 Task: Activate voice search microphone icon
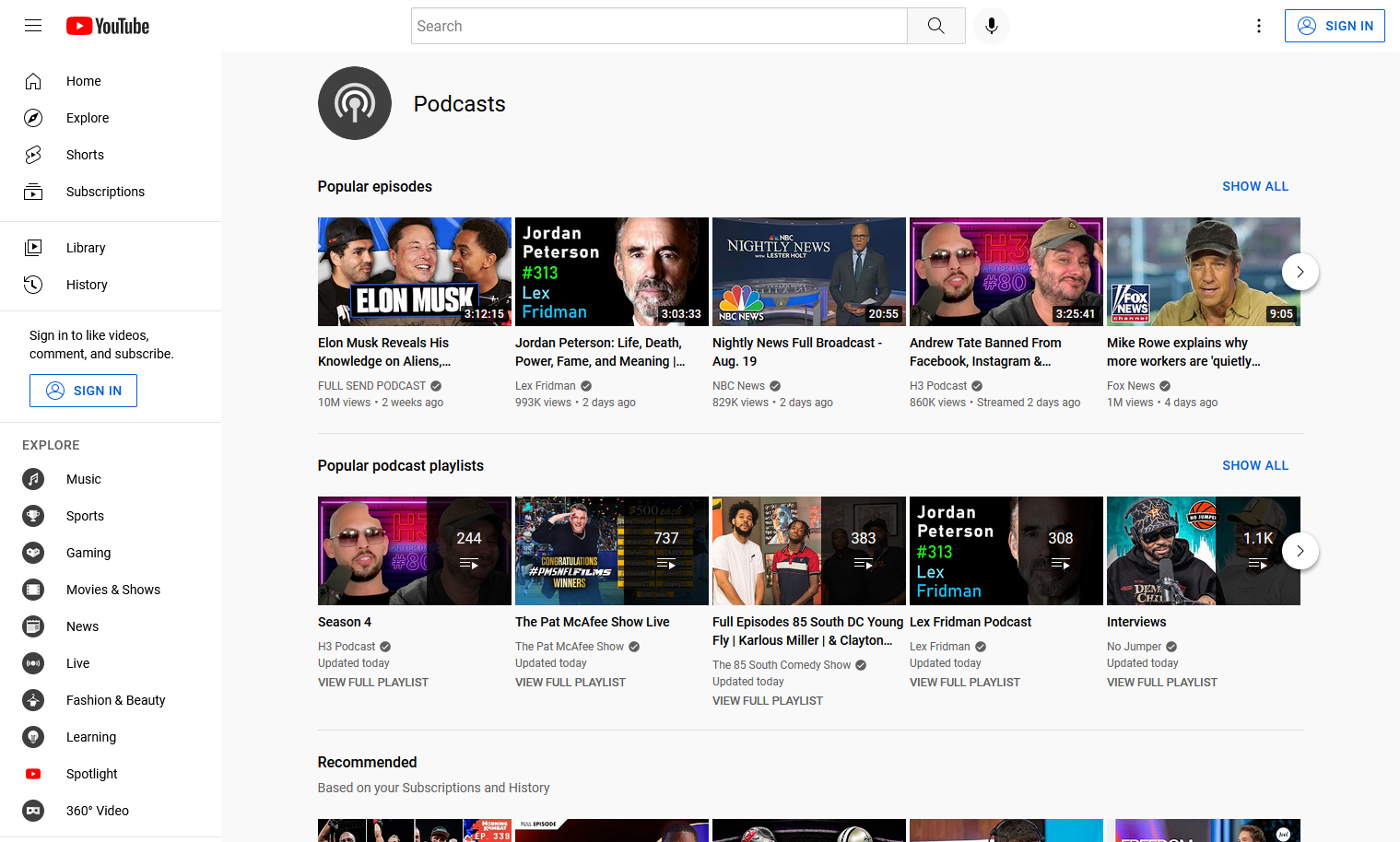992,26
